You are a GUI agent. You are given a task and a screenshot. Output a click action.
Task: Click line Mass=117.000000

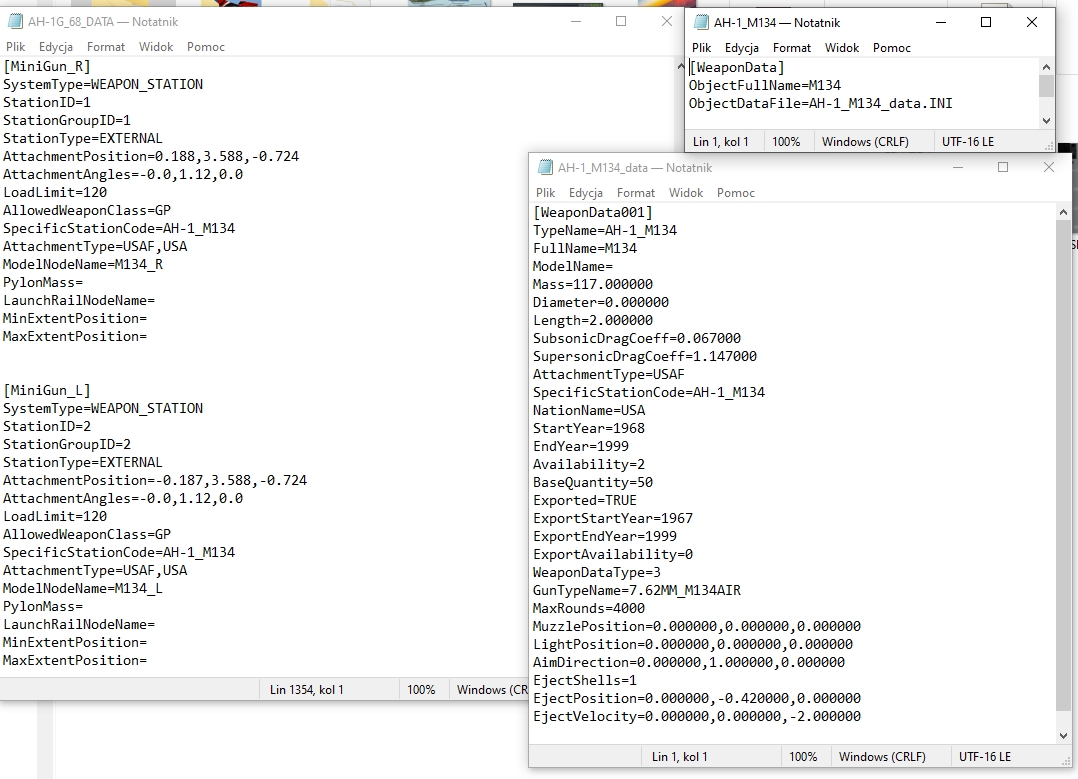pyautogui.click(x=593, y=284)
